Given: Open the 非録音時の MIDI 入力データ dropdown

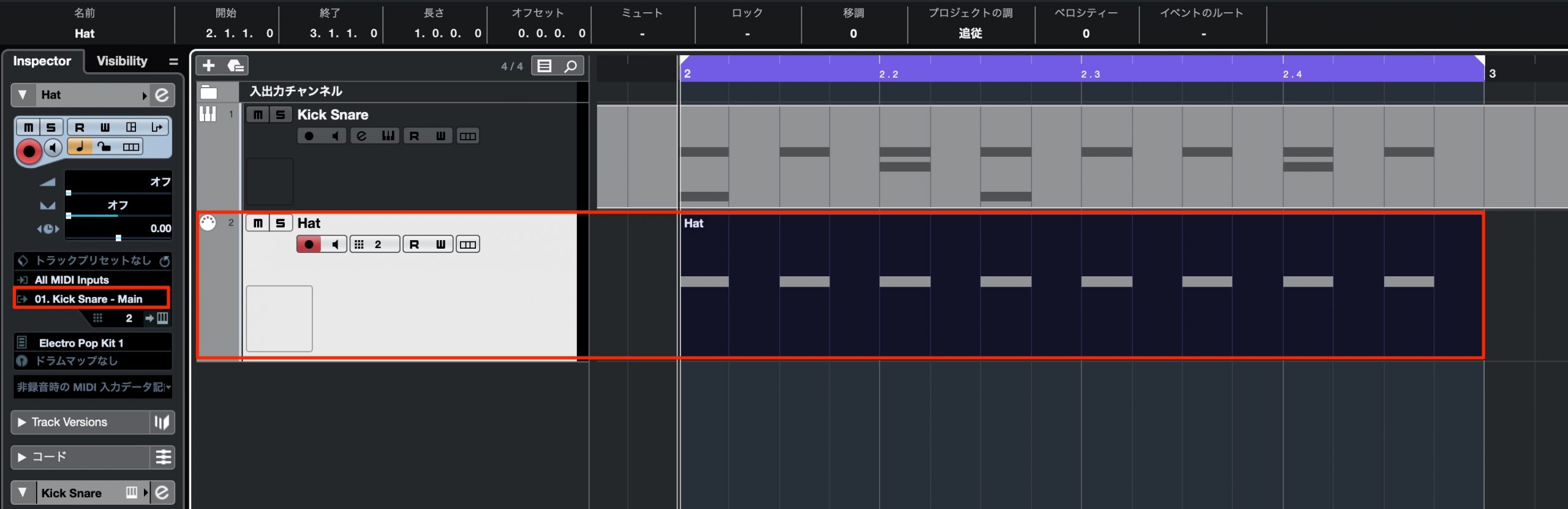Looking at the screenshot, I should (93, 387).
